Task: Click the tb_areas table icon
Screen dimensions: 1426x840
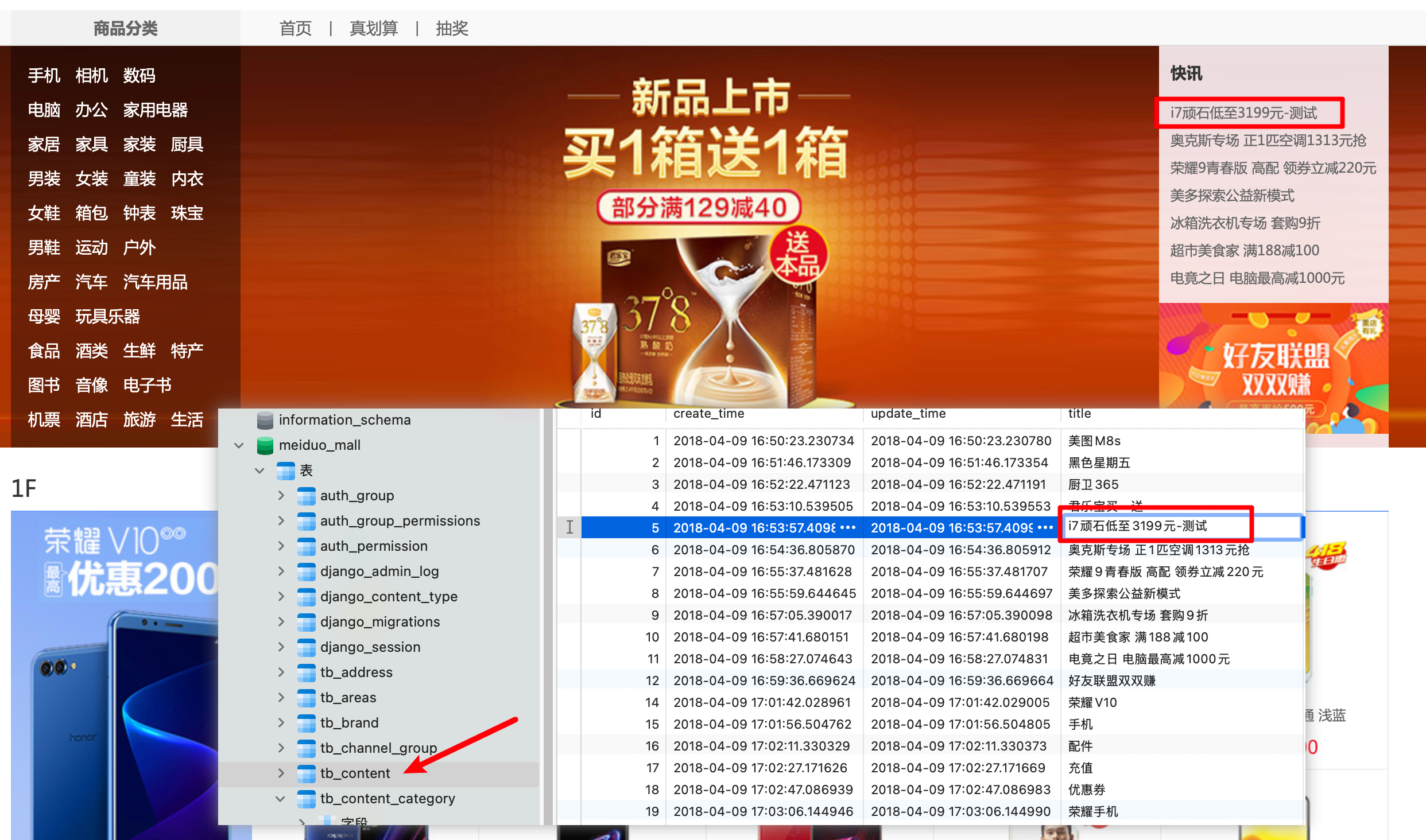Action: pyautogui.click(x=306, y=698)
